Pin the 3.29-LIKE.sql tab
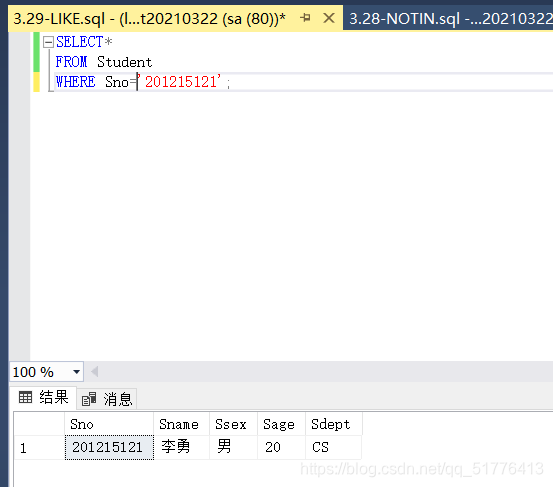The image size is (553, 487). click(x=305, y=18)
